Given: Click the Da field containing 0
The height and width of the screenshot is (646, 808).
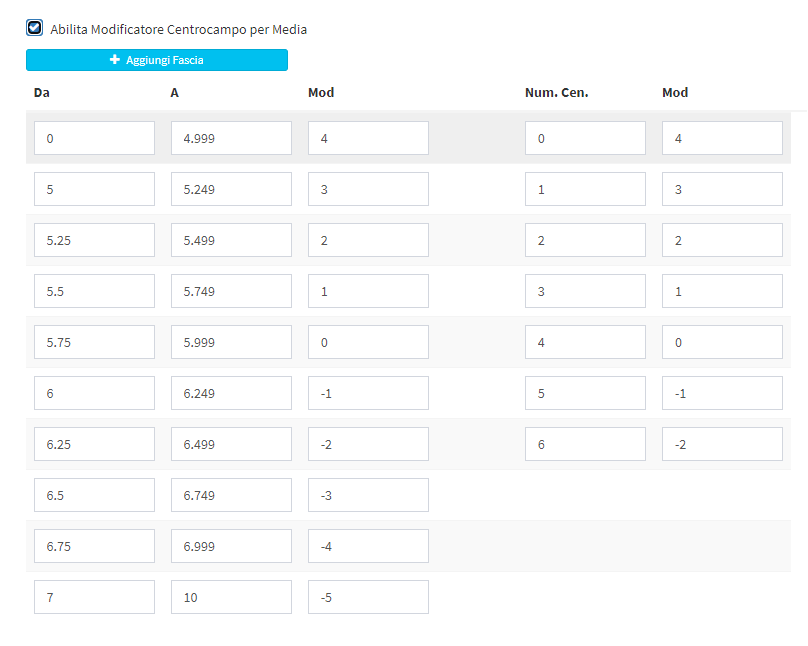Looking at the screenshot, I should [x=94, y=138].
